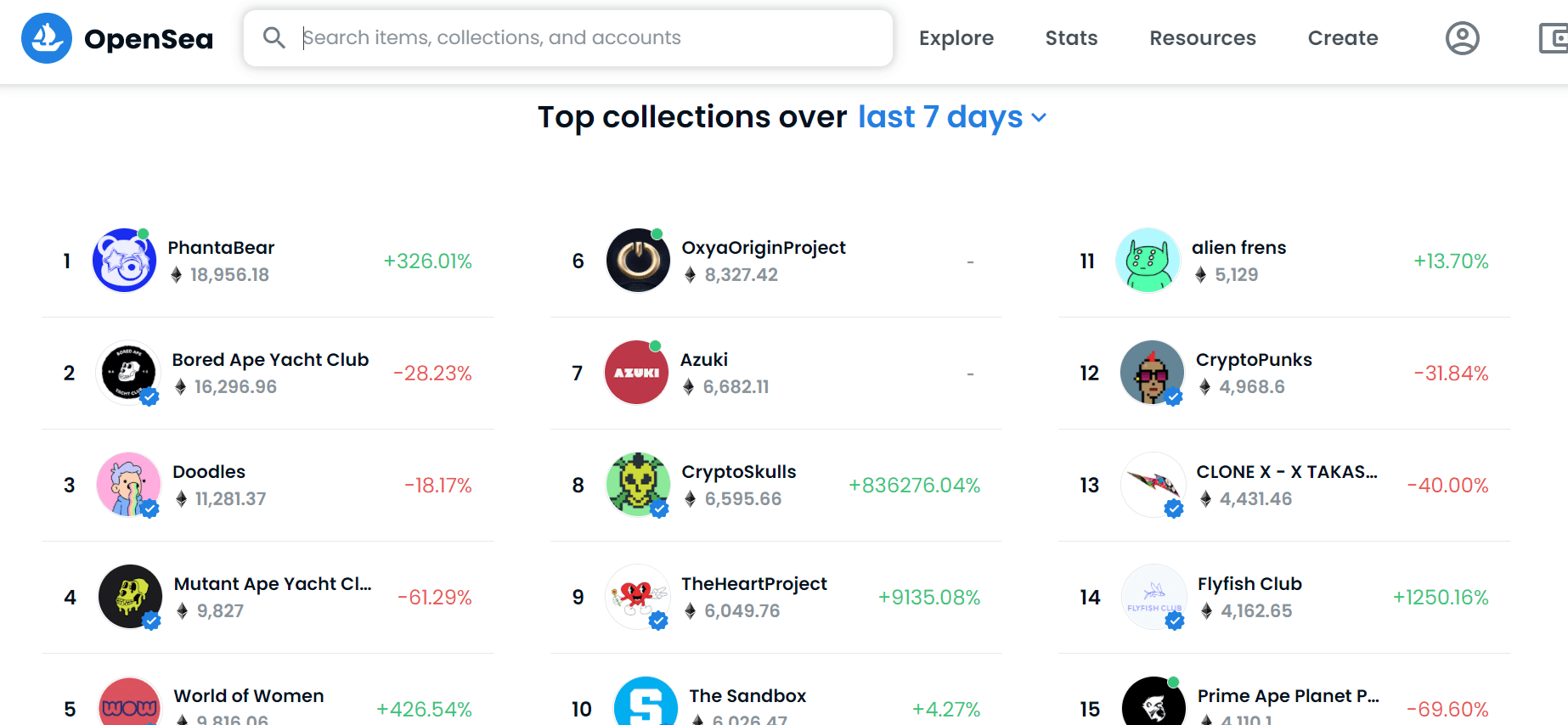Open the World of Women name link
The height and width of the screenshot is (725, 1568).
coord(249,696)
